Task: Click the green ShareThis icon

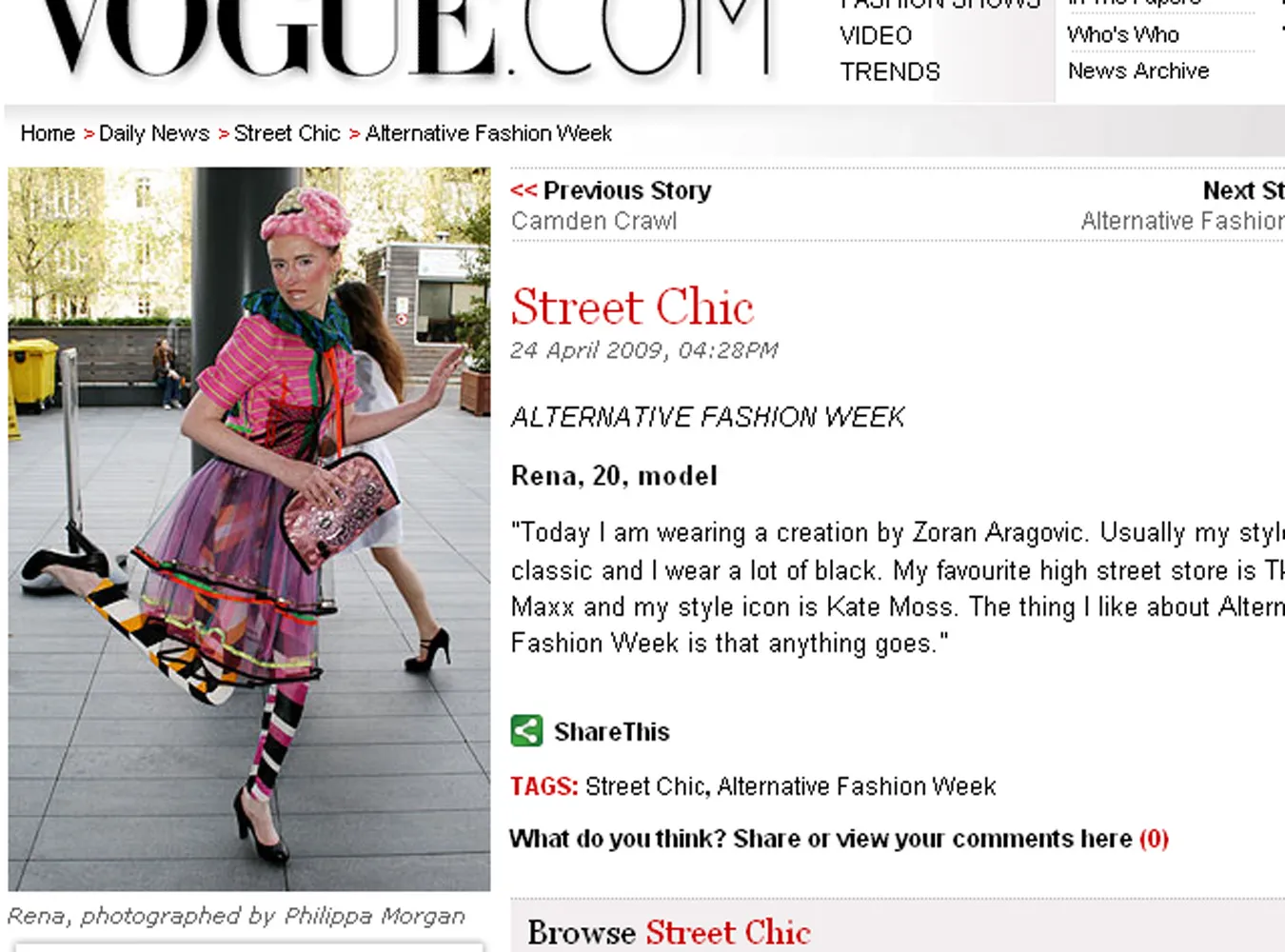Action: 526,730
